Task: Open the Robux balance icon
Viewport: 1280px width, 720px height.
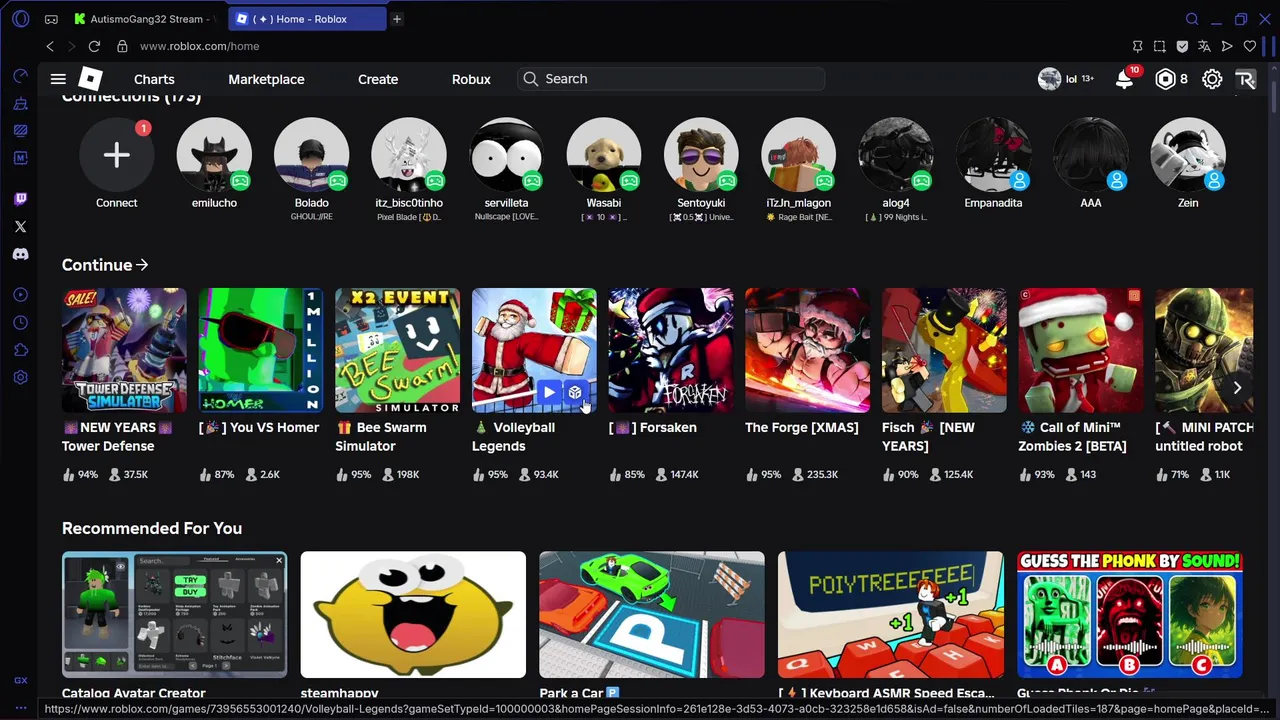Action: point(1165,79)
